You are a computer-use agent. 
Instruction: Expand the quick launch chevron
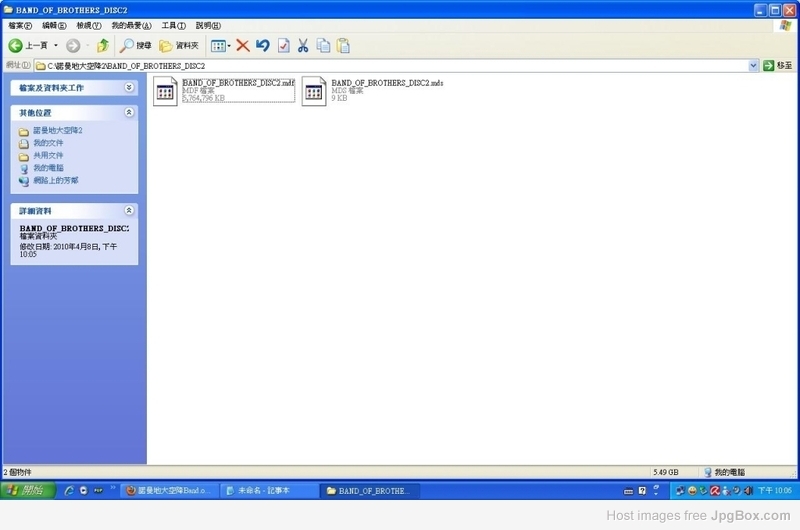[113, 488]
